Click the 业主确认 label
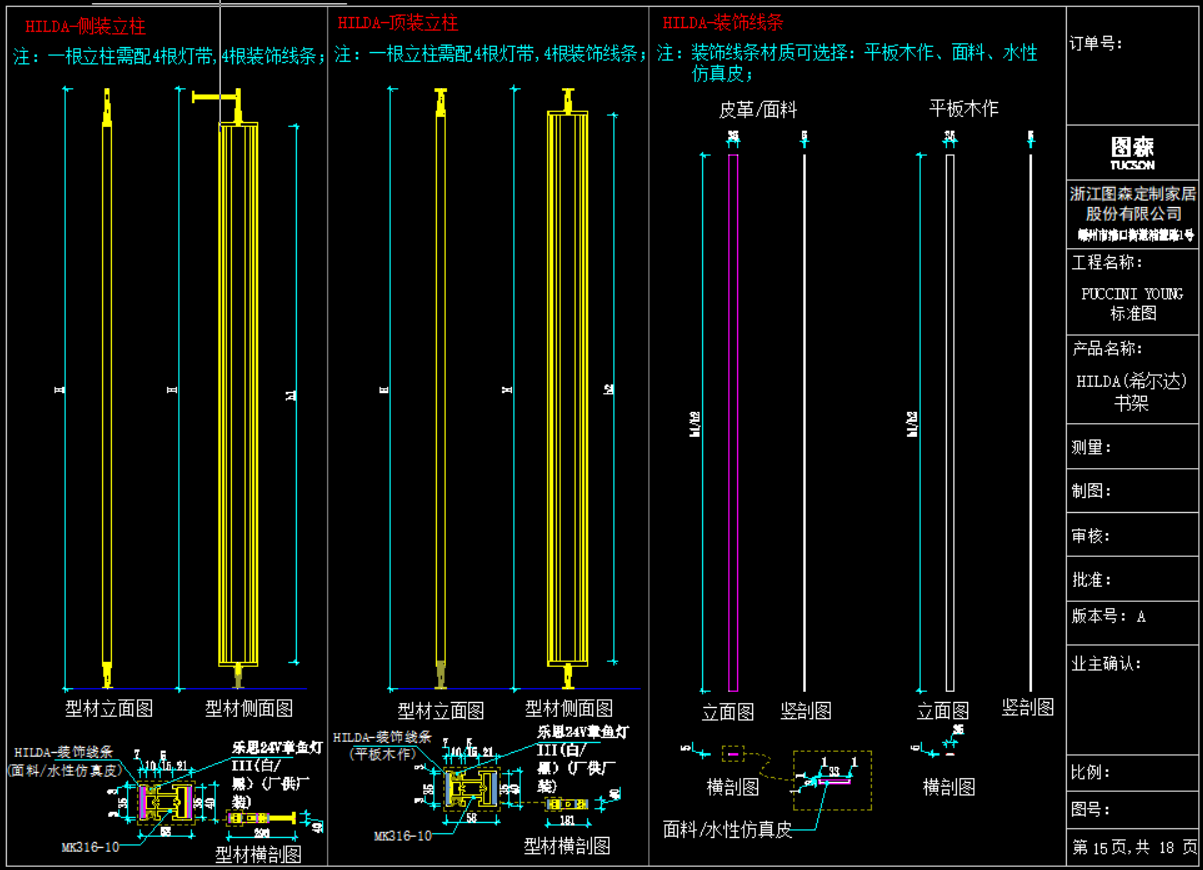 [x=1107, y=664]
